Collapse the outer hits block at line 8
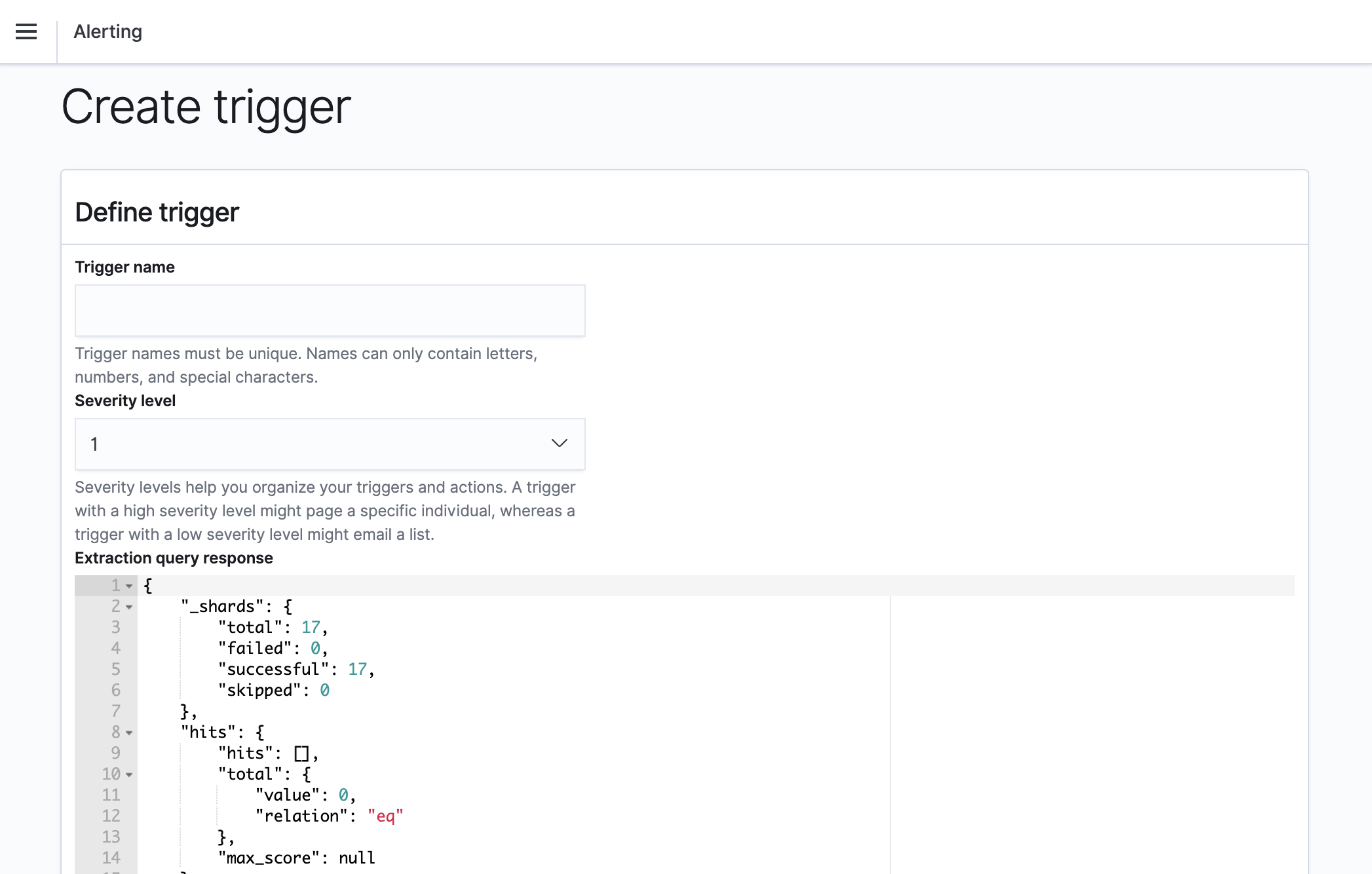 tap(129, 732)
